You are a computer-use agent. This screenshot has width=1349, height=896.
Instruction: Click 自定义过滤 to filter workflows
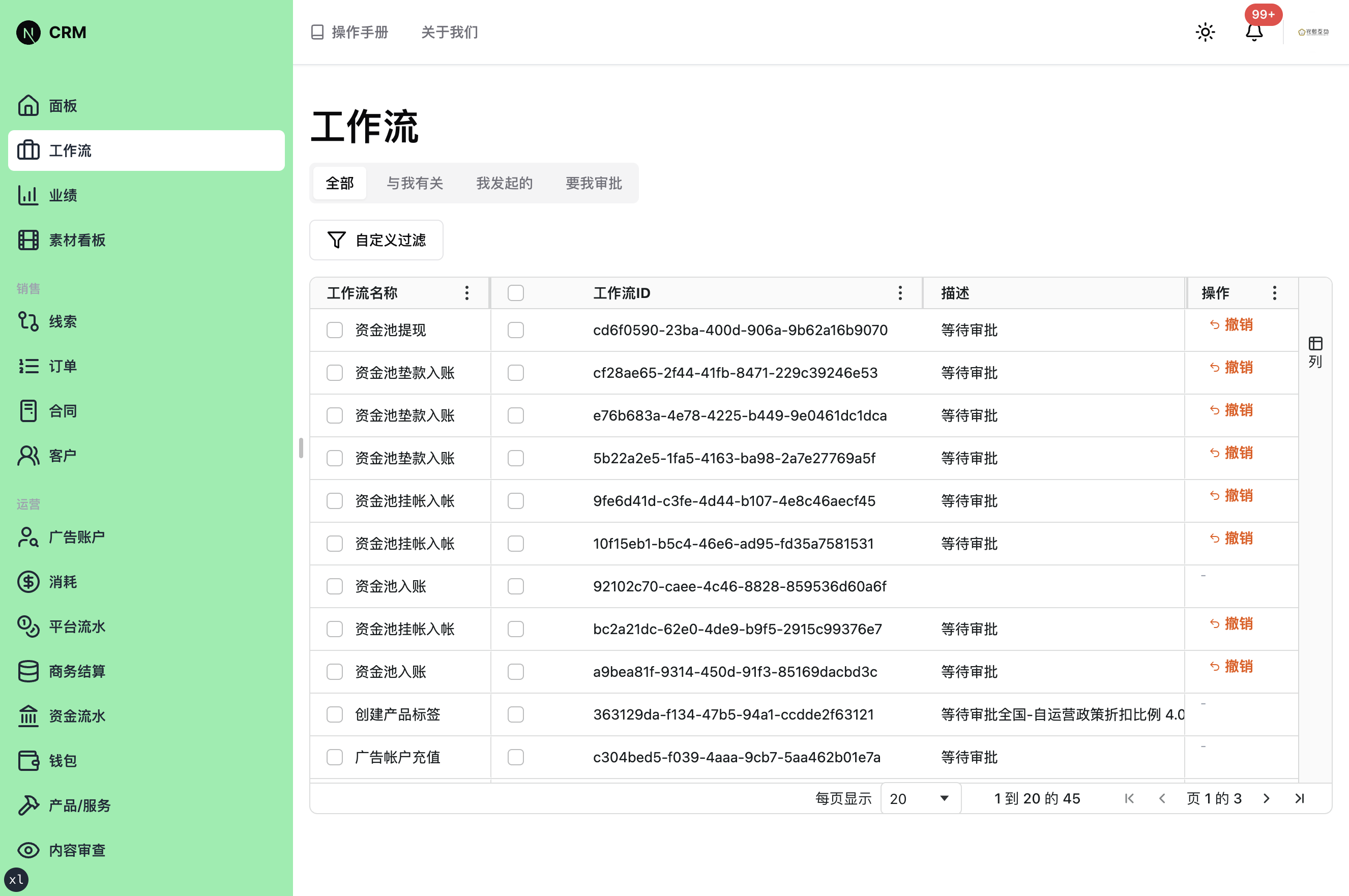pos(376,240)
